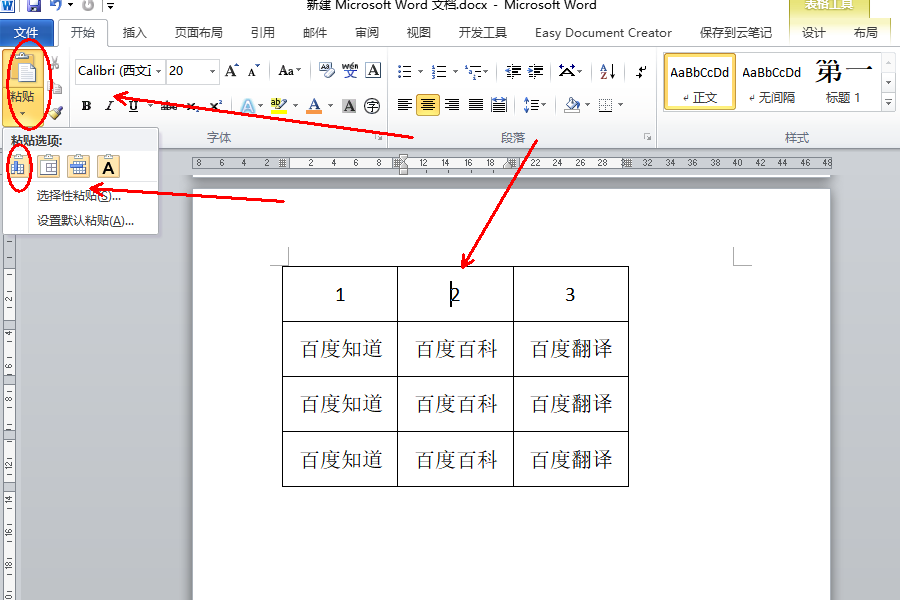
Task: Click the table cell containing 2
Action: pos(455,294)
